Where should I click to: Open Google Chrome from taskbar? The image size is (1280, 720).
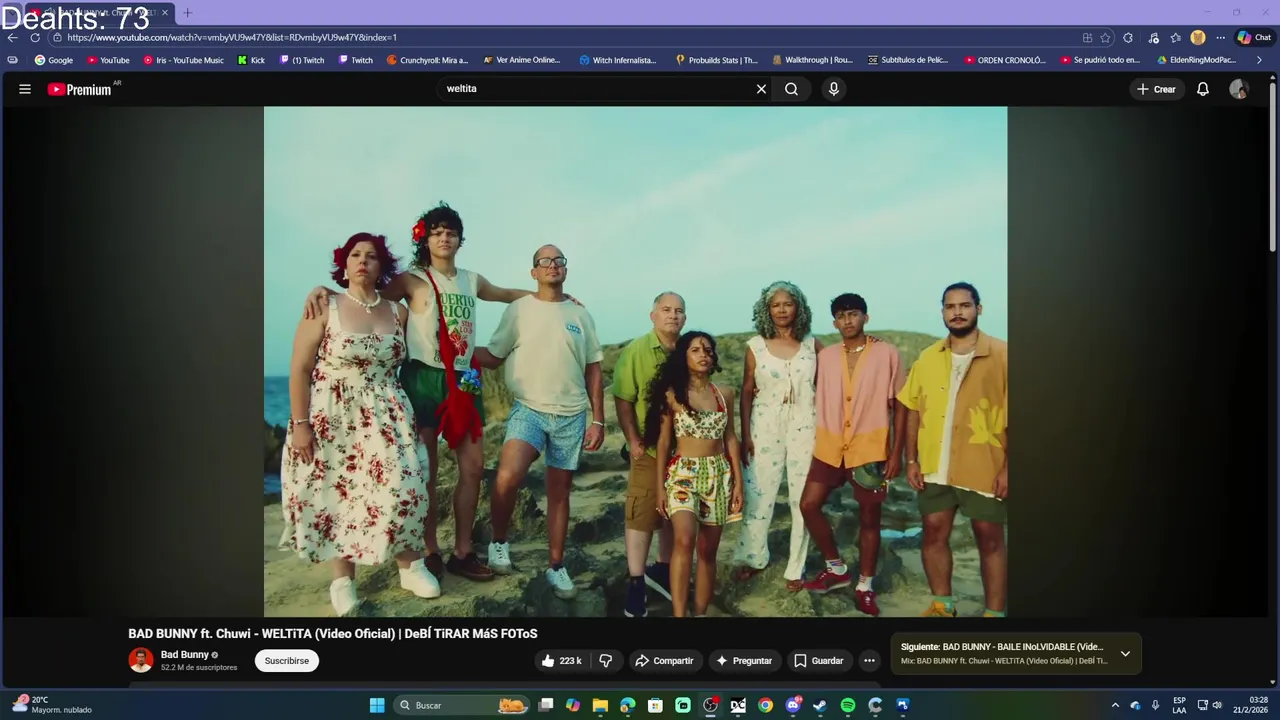pyautogui.click(x=765, y=705)
